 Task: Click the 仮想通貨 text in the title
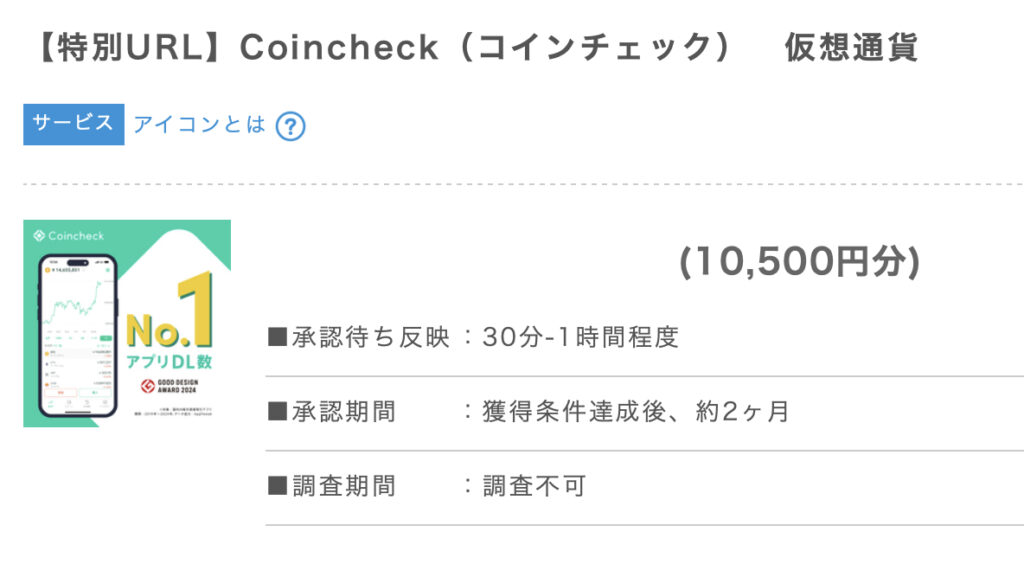[852, 48]
